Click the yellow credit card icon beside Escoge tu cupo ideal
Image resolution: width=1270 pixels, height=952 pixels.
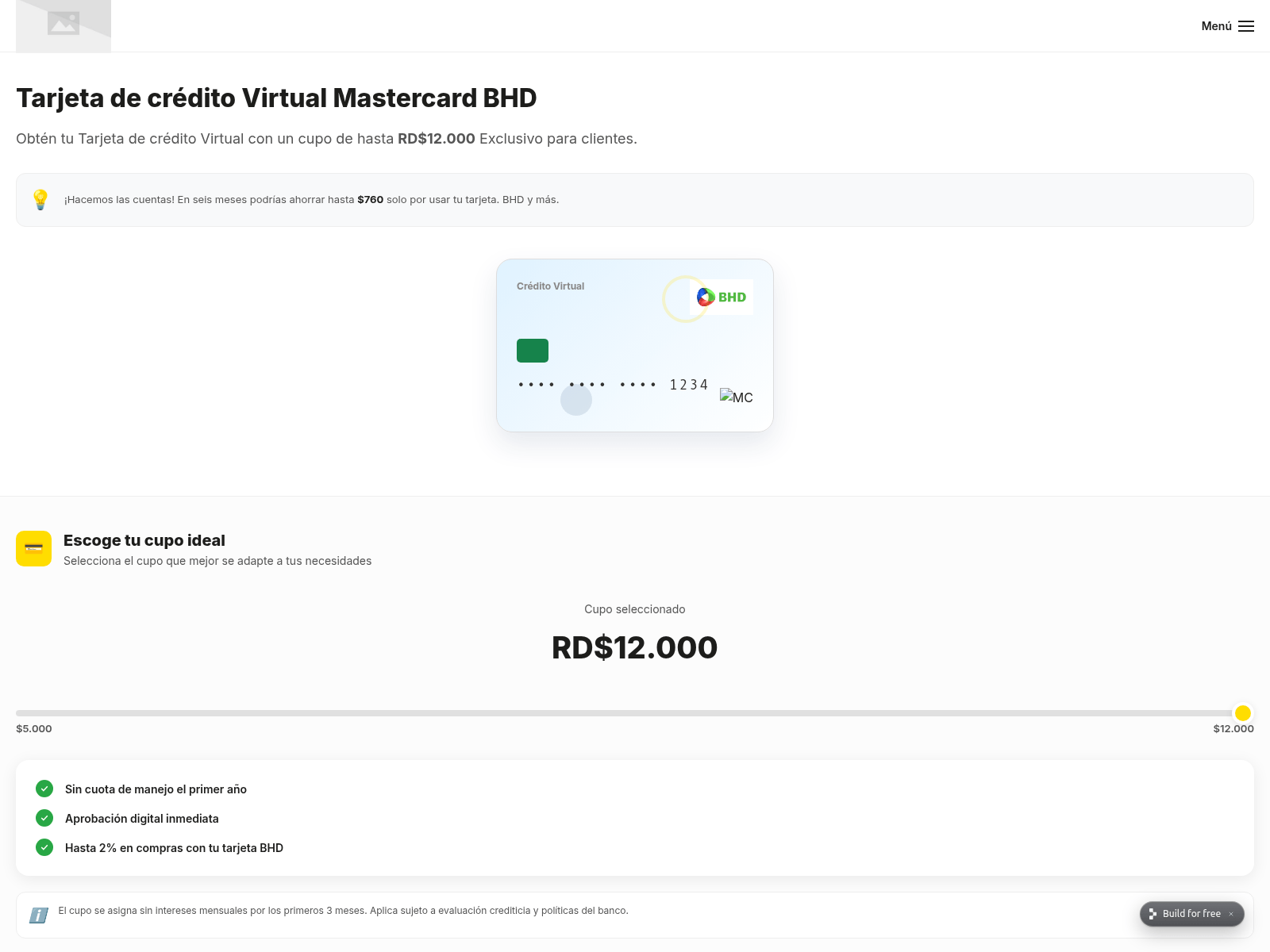click(x=33, y=548)
